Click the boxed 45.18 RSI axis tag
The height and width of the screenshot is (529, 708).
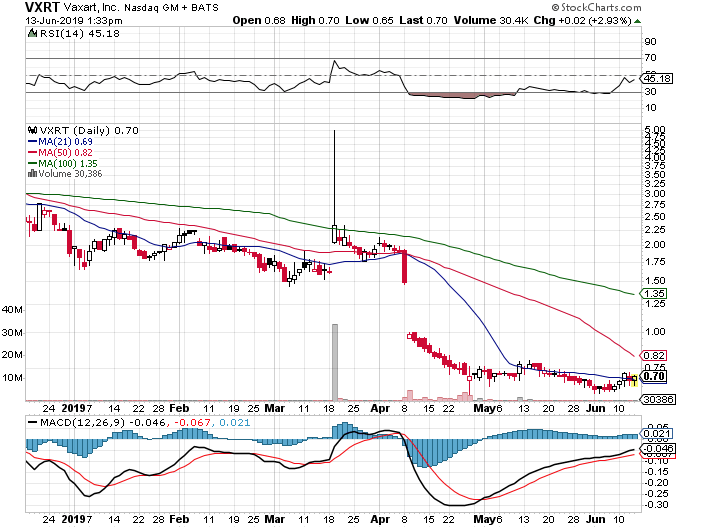click(657, 79)
